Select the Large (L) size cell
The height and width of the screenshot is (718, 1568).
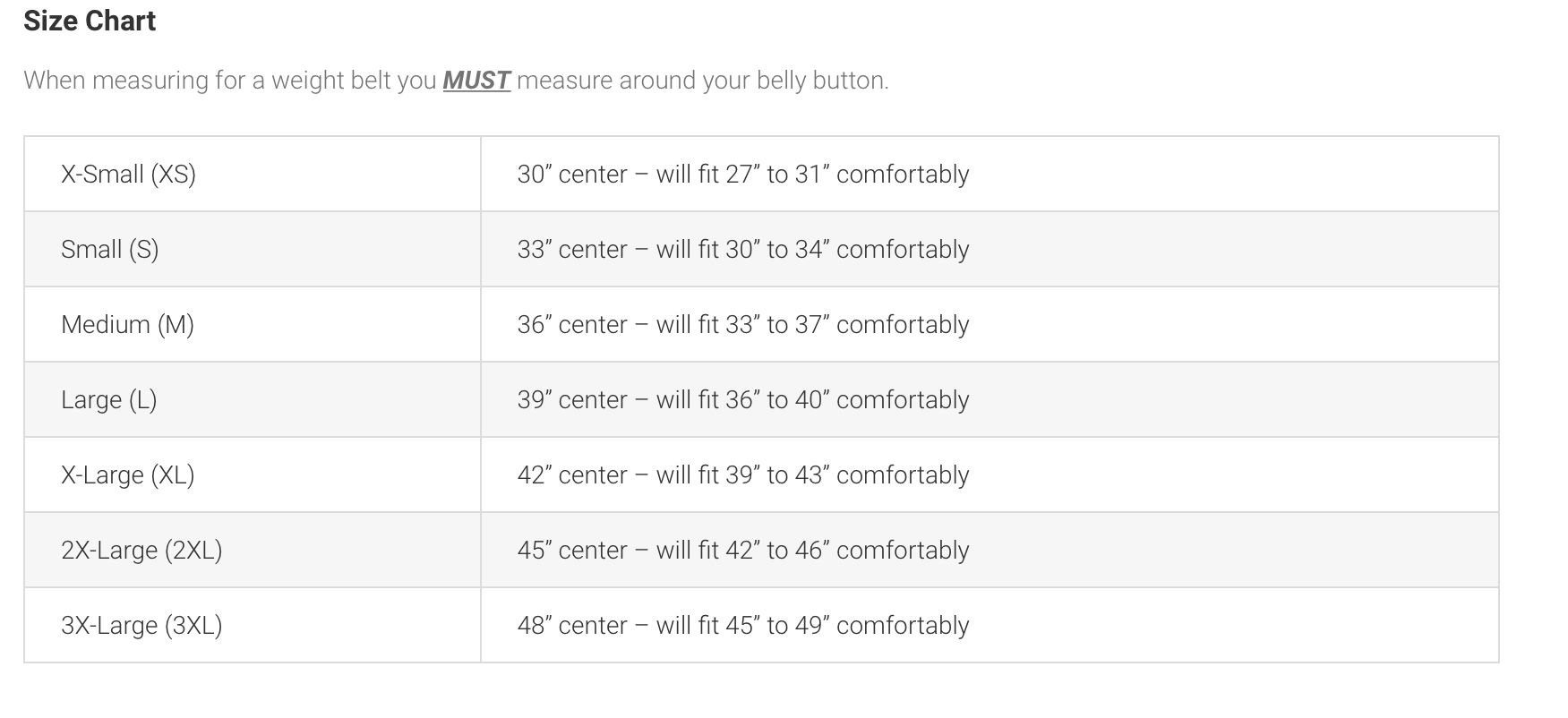point(253,399)
